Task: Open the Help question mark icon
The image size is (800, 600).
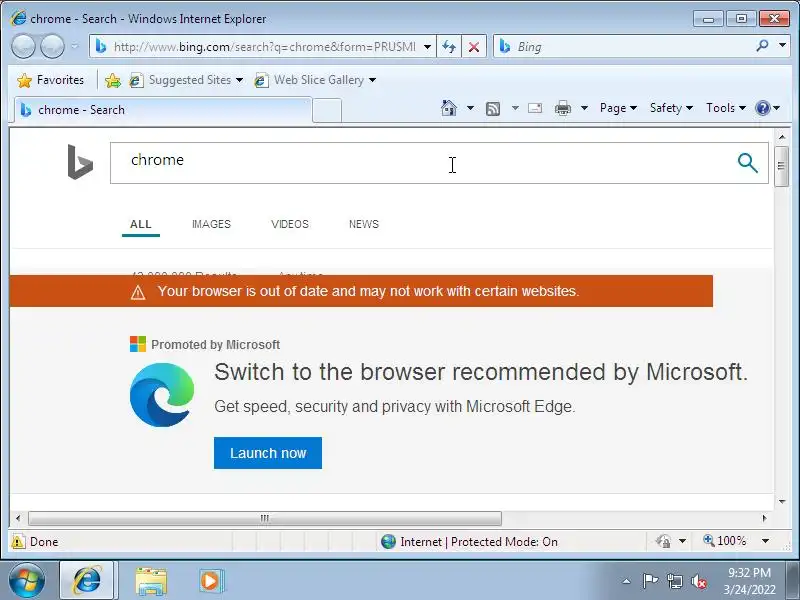Action: [763, 108]
